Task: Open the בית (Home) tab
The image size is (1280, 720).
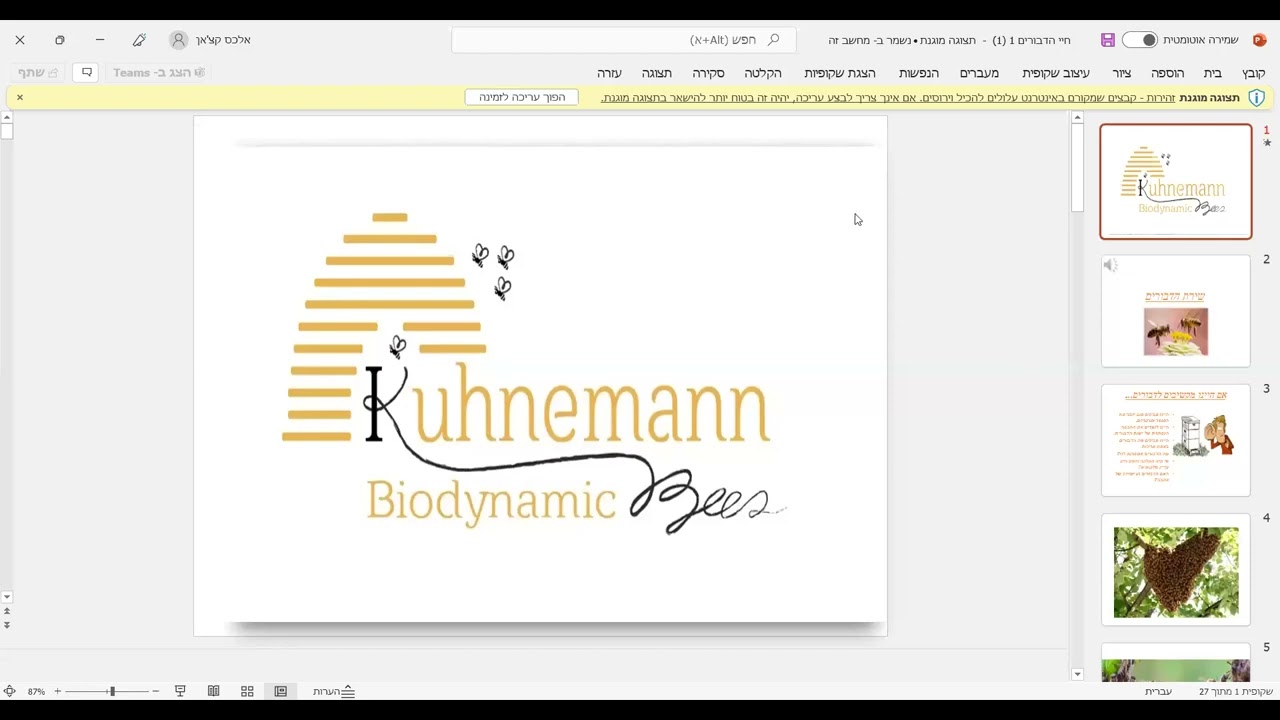Action: pyautogui.click(x=1213, y=73)
